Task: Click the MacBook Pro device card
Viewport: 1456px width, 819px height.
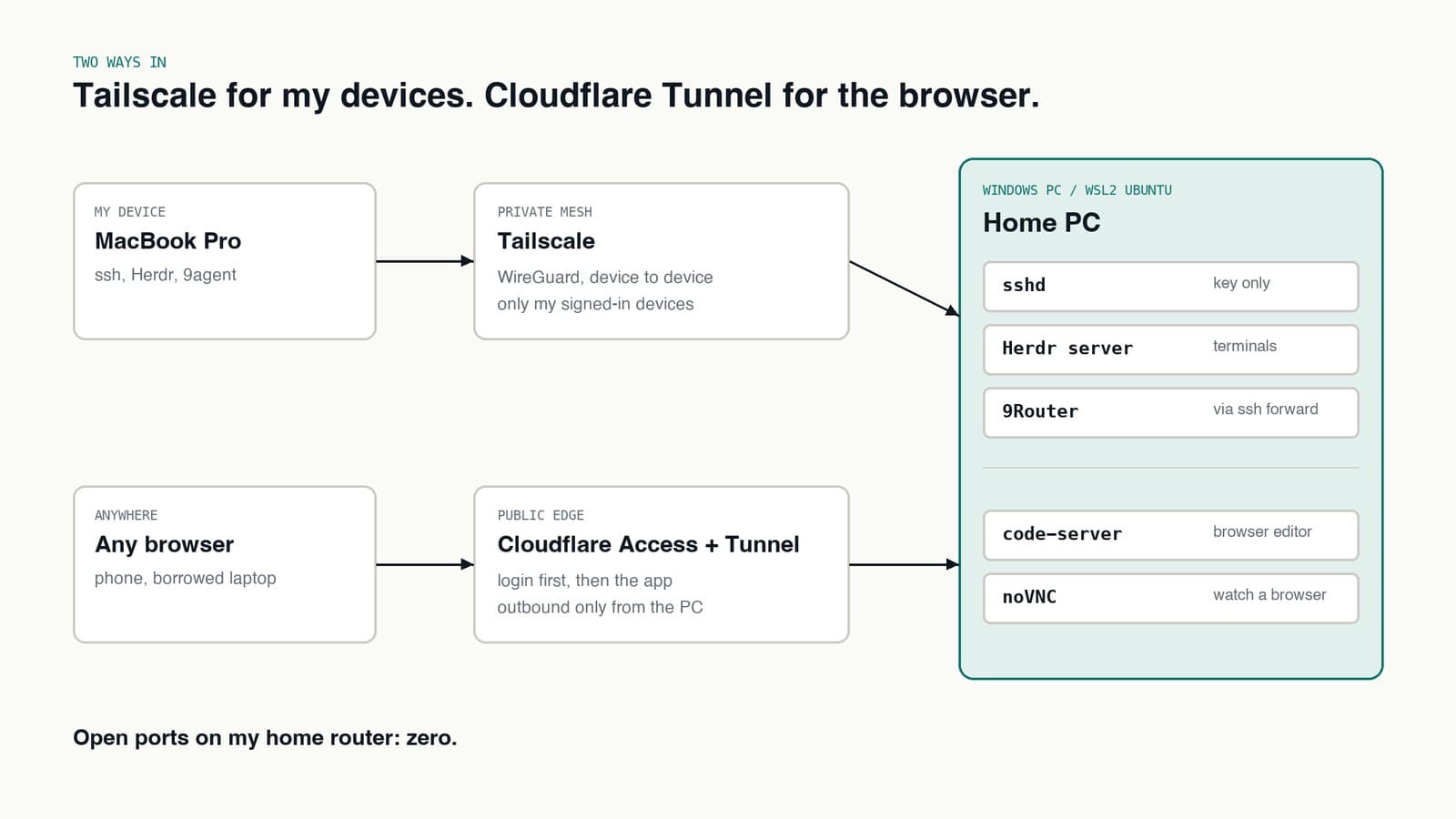Action: point(225,261)
